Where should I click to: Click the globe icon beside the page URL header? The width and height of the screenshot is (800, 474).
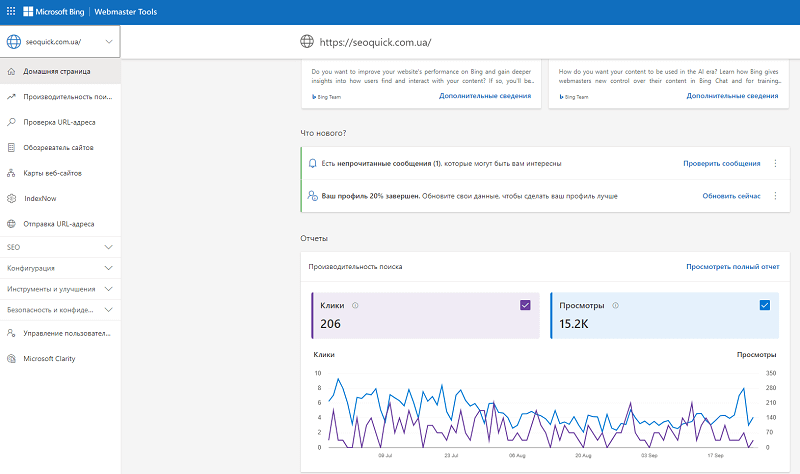coord(307,41)
